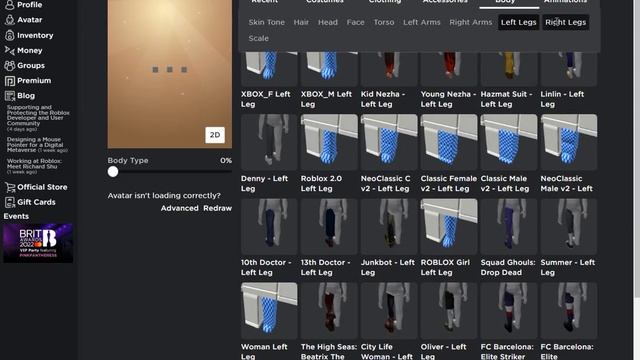
Task: Equip the Roblox 2.0 Left Leg thumbnail
Action: pos(329,142)
